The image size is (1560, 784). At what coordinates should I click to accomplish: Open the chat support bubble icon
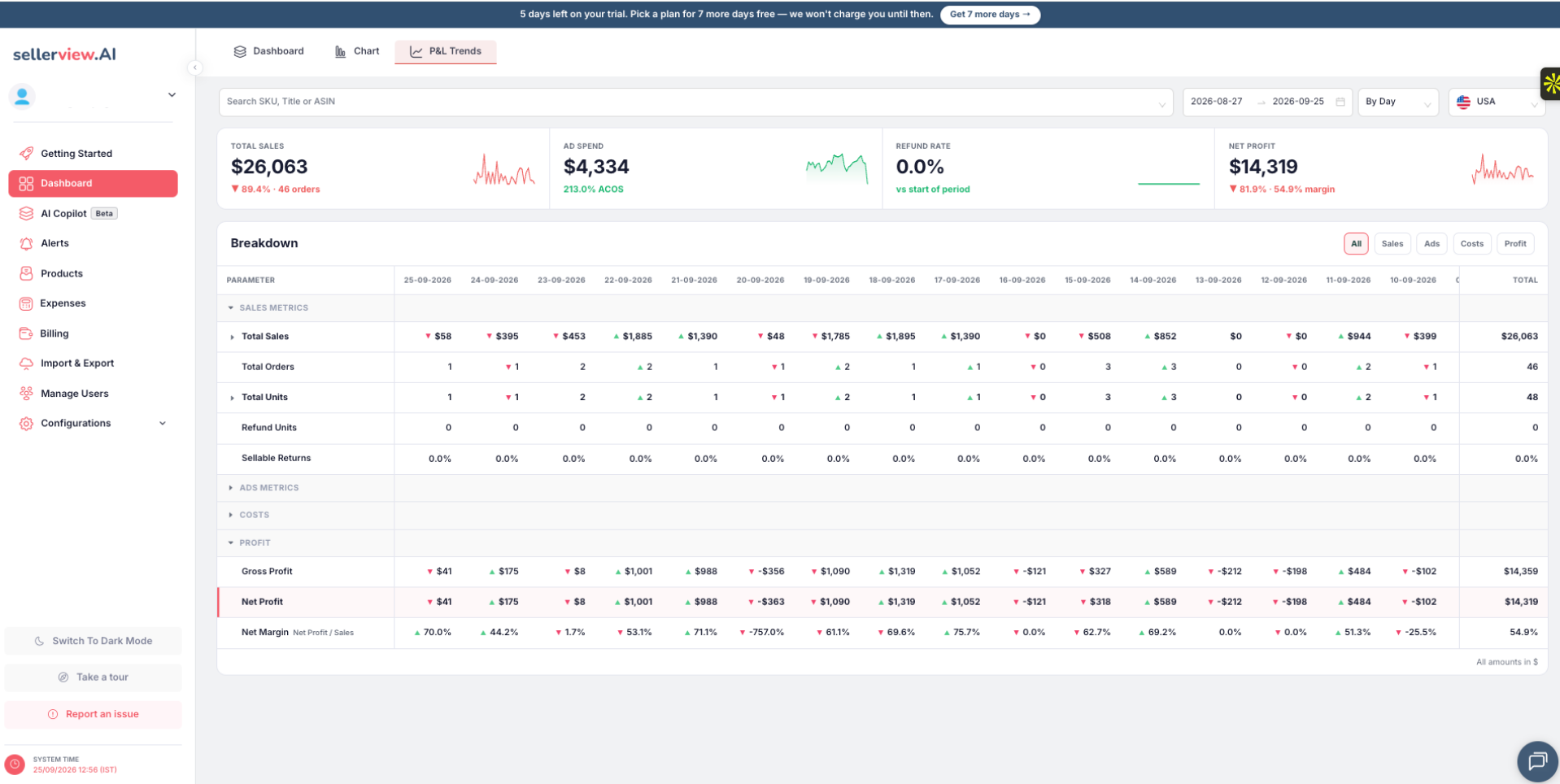tap(1537, 761)
